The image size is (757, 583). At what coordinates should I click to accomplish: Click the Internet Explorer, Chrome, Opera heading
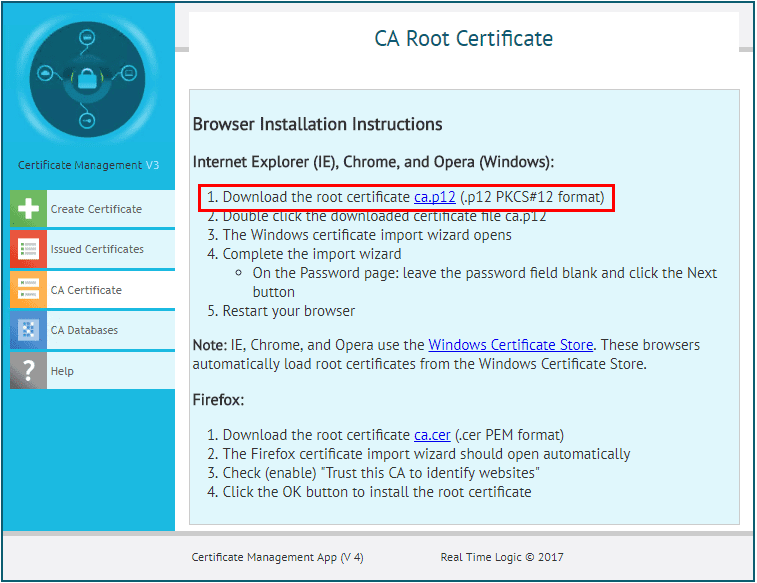(x=373, y=162)
